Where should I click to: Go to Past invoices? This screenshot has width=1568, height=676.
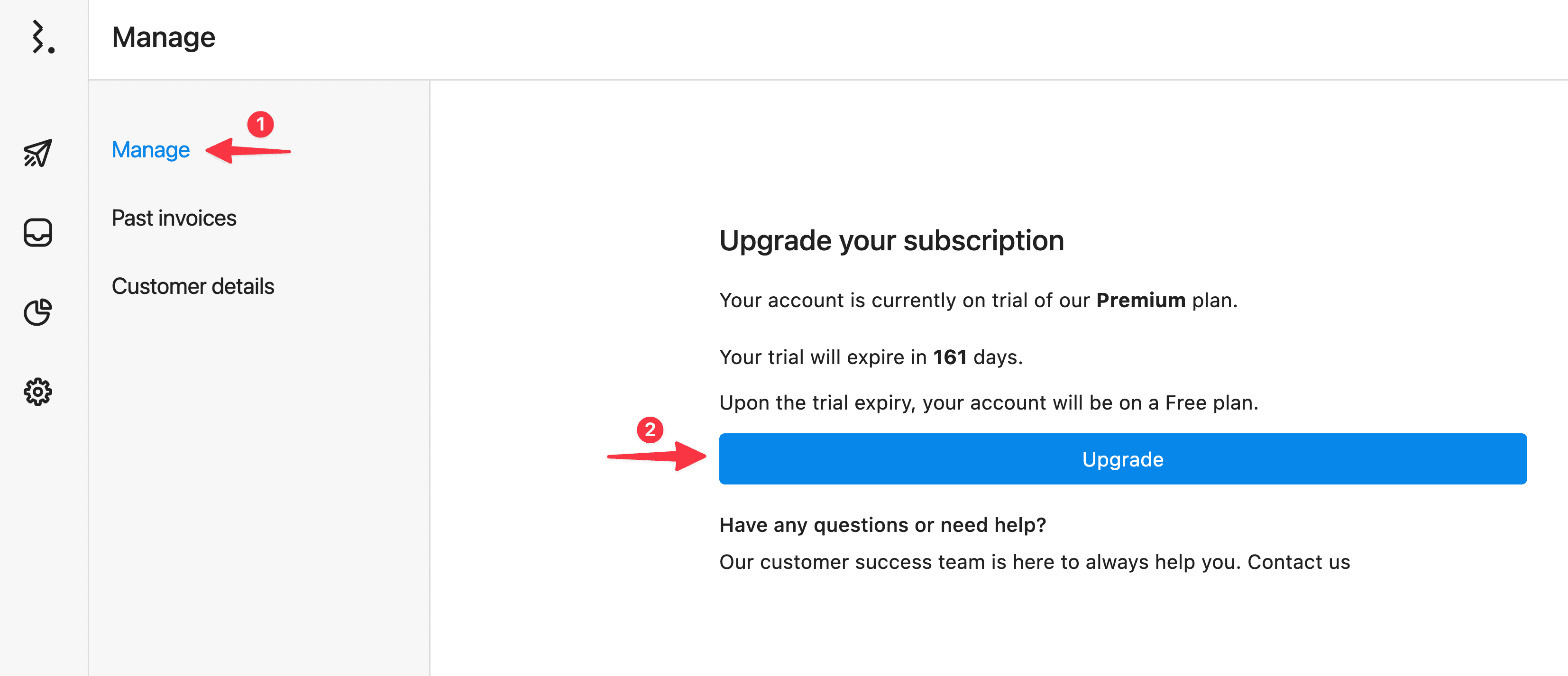pos(174,218)
